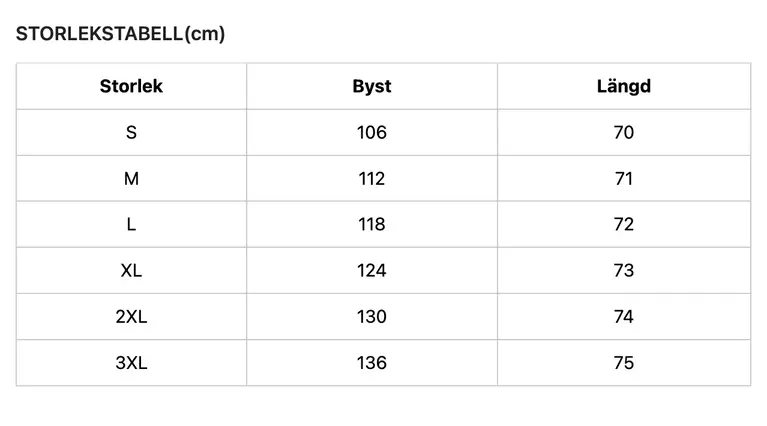Image resolution: width=767 pixels, height=426 pixels.
Task: Click the STORLEKSTABELL(cm) heading
Action: [x=120, y=34]
